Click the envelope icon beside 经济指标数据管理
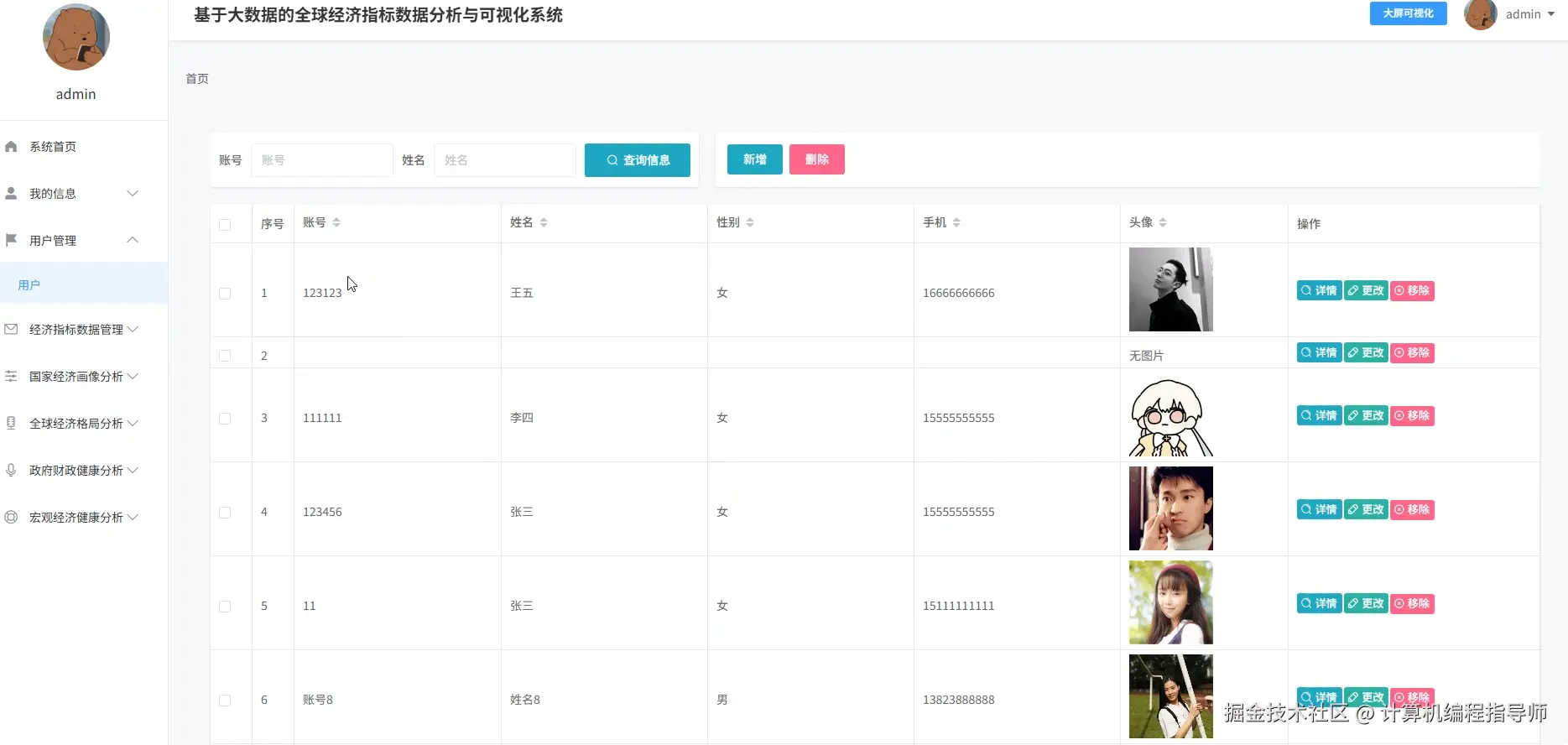 (x=11, y=330)
